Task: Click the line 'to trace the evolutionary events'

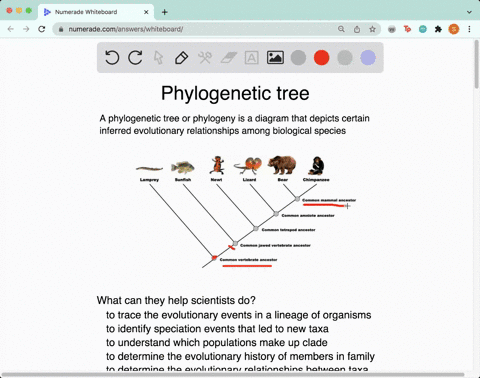Action: pyautogui.click(x=238, y=315)
